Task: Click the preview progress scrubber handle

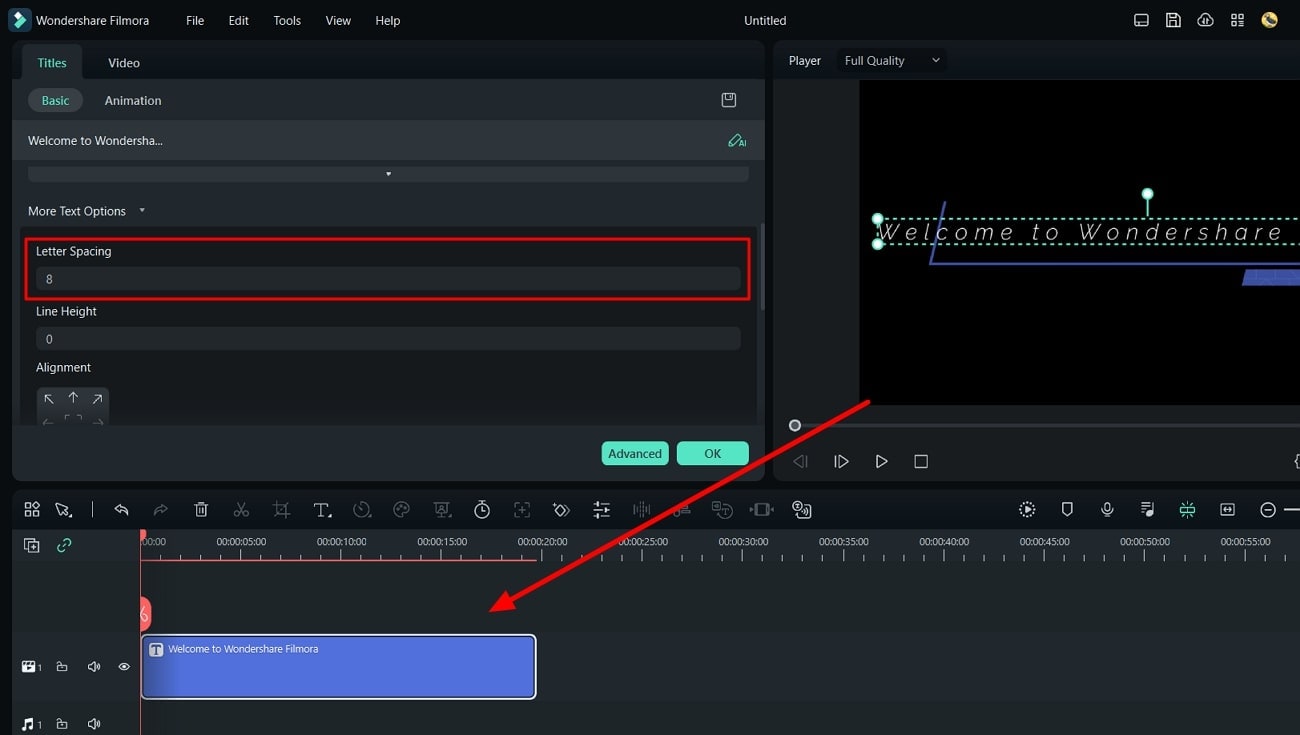Action: 795,425
